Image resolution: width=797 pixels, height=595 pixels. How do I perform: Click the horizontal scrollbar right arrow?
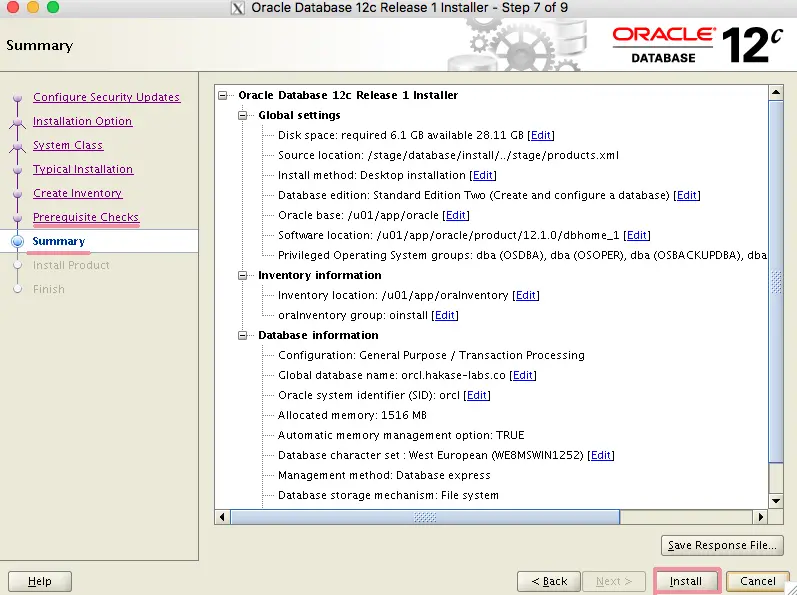tap(760, 517)
